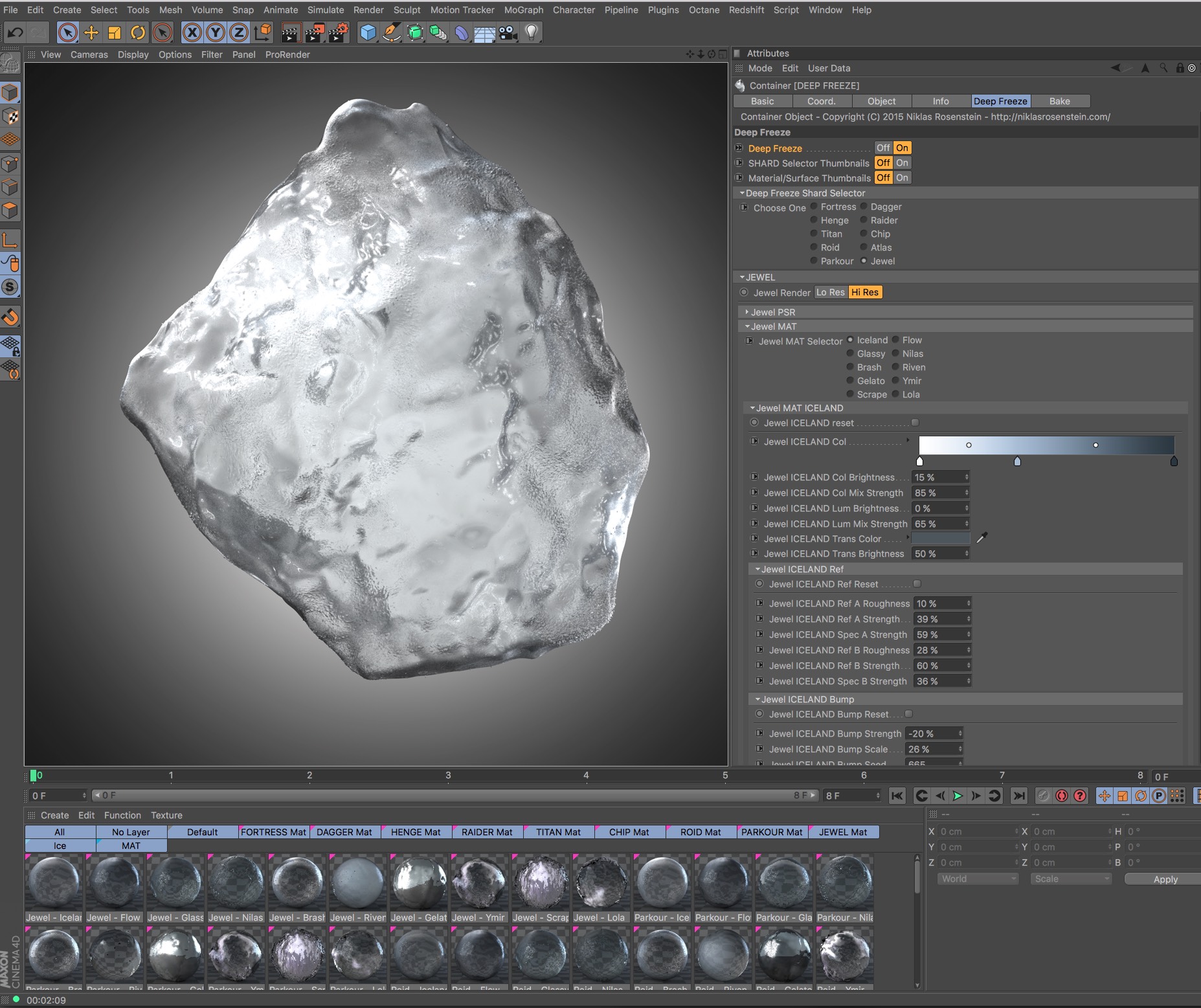Screen dimensions: 1201x1008
Task: Switch to the Coord. tab
Action: [822, 101]
